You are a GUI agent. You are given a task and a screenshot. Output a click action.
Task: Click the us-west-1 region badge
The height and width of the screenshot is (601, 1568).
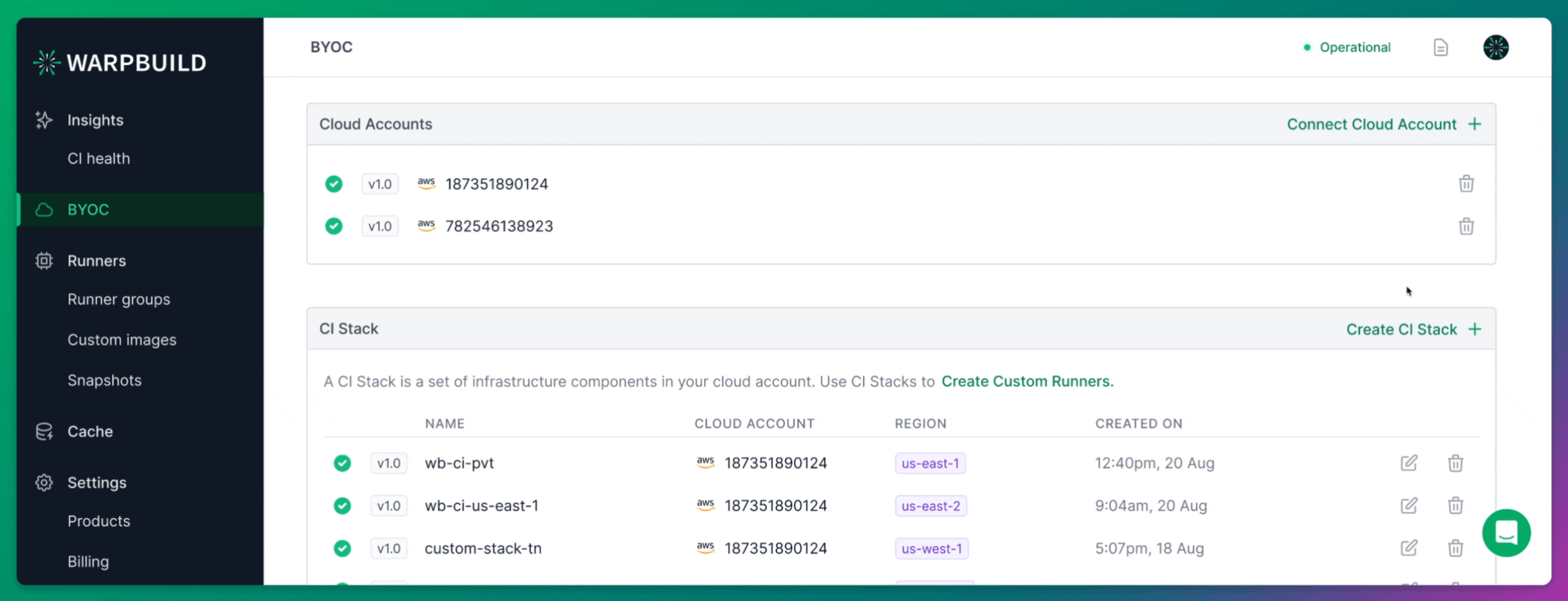pos(931,548)
